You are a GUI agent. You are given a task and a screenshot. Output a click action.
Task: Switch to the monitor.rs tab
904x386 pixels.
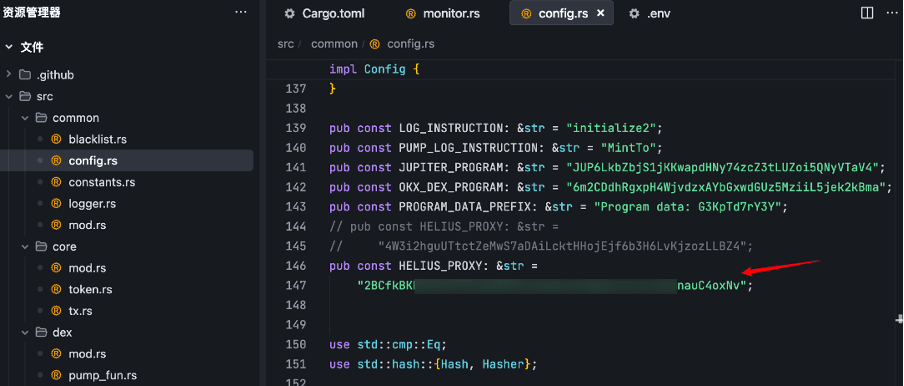[442, 13]
